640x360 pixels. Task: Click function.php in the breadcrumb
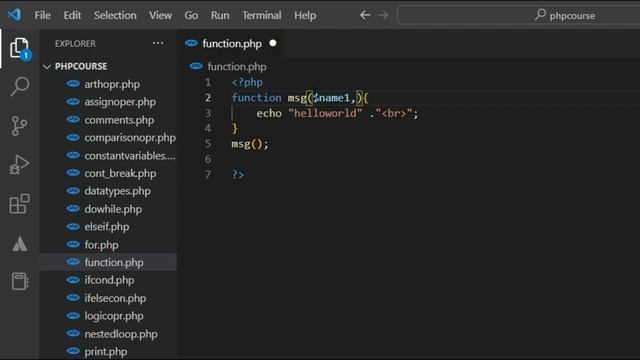[x=237, y=67]
